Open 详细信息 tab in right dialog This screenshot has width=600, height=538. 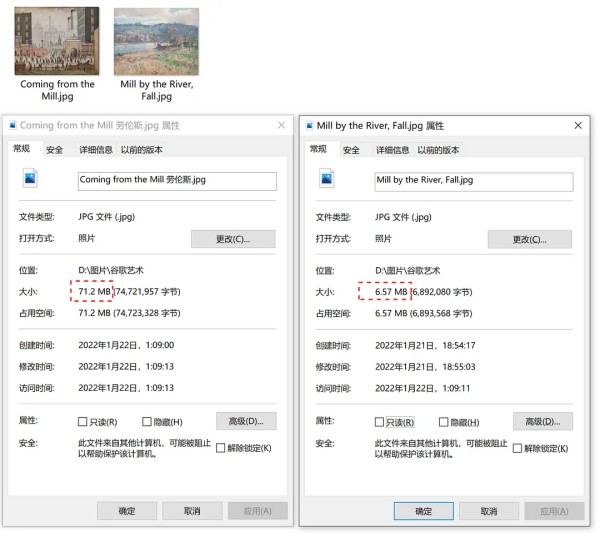392,150
